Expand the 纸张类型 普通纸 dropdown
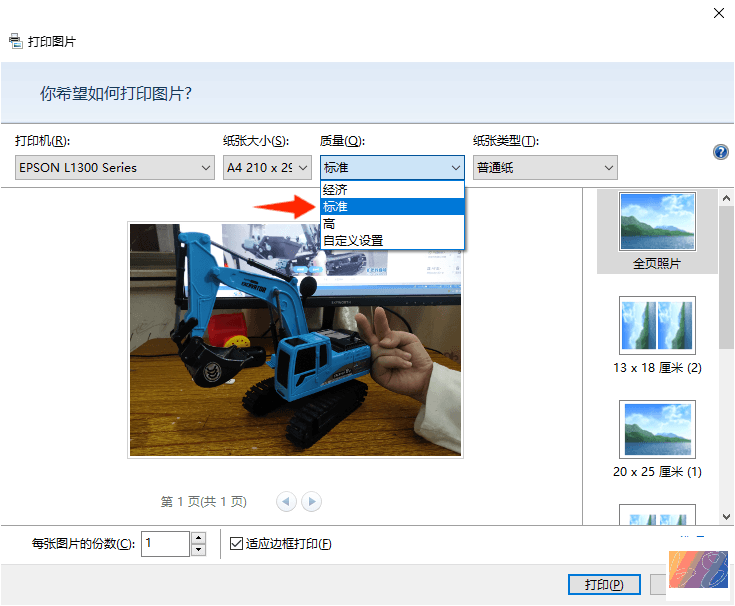The image size is (735, 606). coord(545,168)
